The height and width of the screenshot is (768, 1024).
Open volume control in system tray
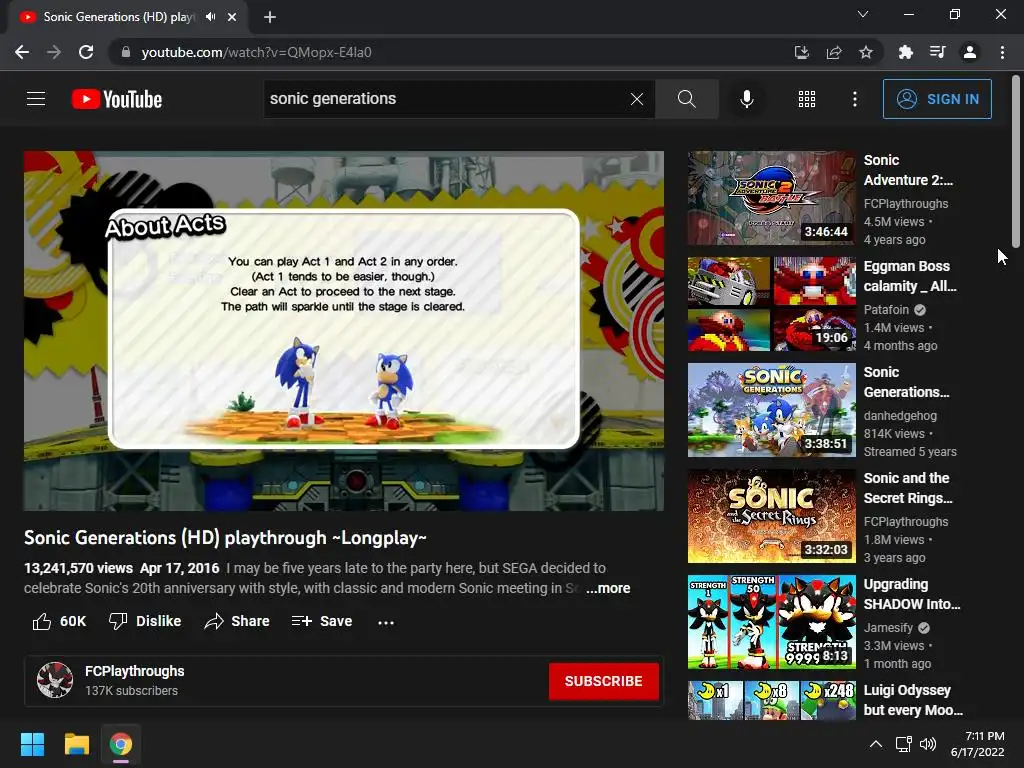coord(927,744)
